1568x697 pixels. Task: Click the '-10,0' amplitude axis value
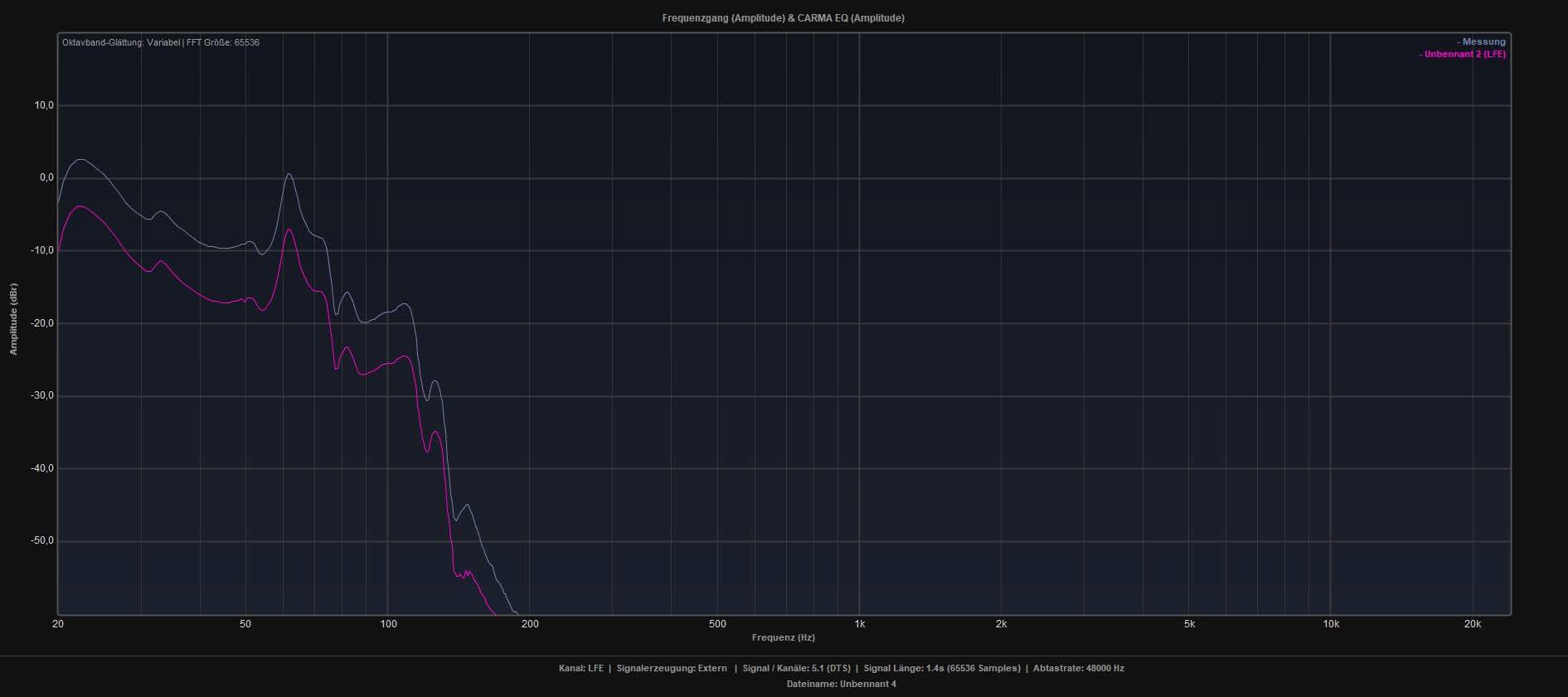42,250
